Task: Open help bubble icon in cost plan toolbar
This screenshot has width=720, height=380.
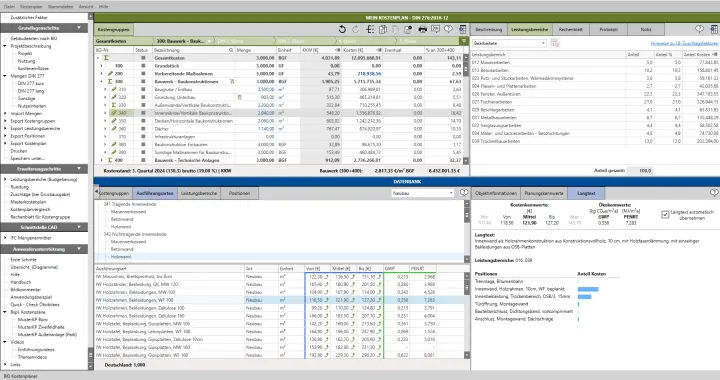Action: (448, 29)
